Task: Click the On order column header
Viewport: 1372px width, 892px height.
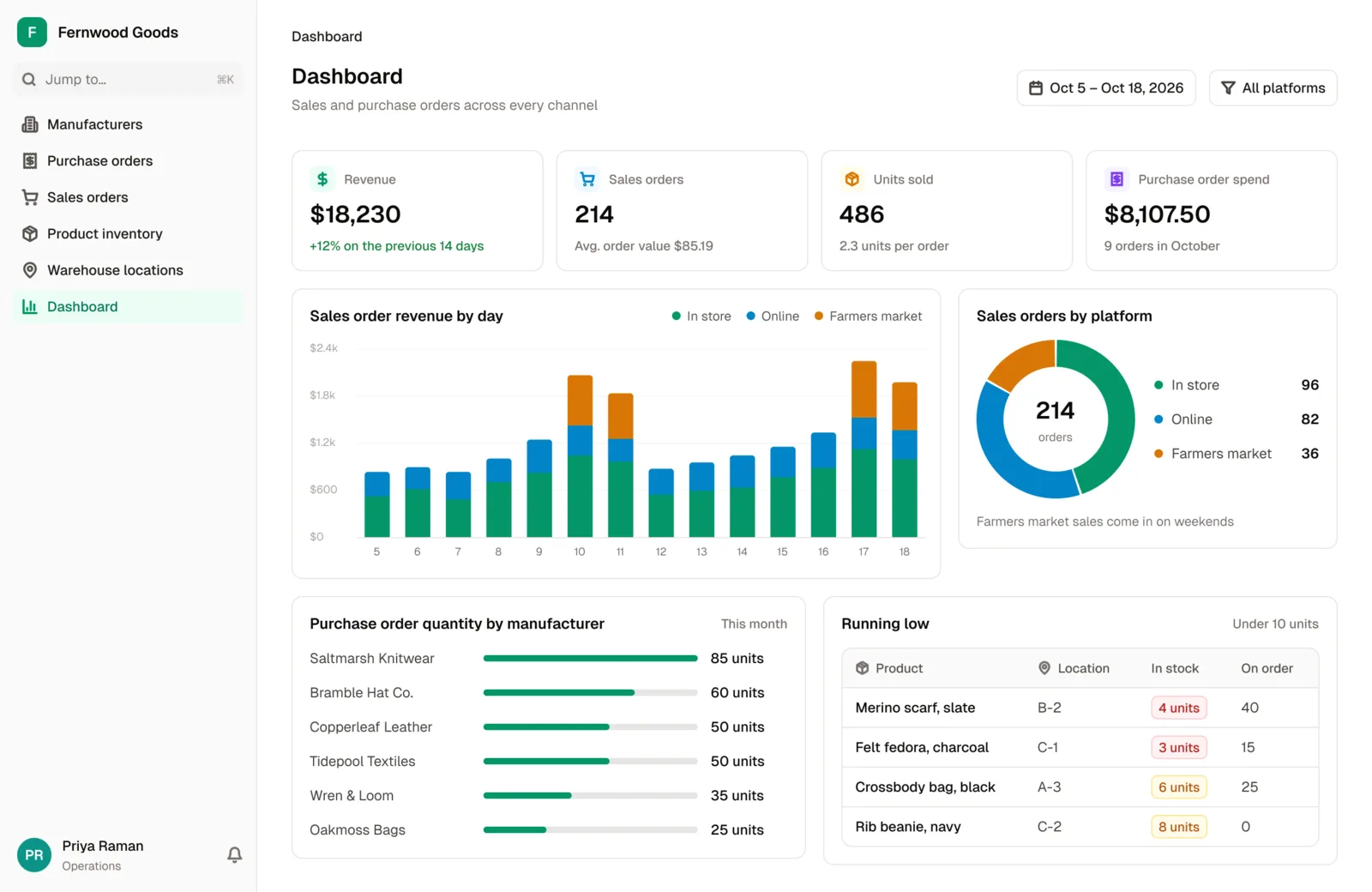Action: [x=1267, y=668]
